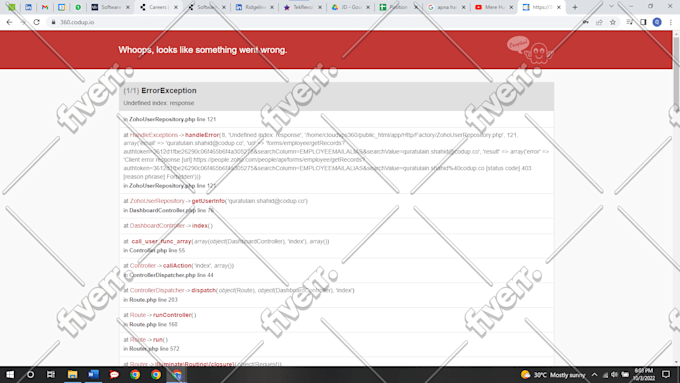Open the volume control in tray

coord(614,375)
